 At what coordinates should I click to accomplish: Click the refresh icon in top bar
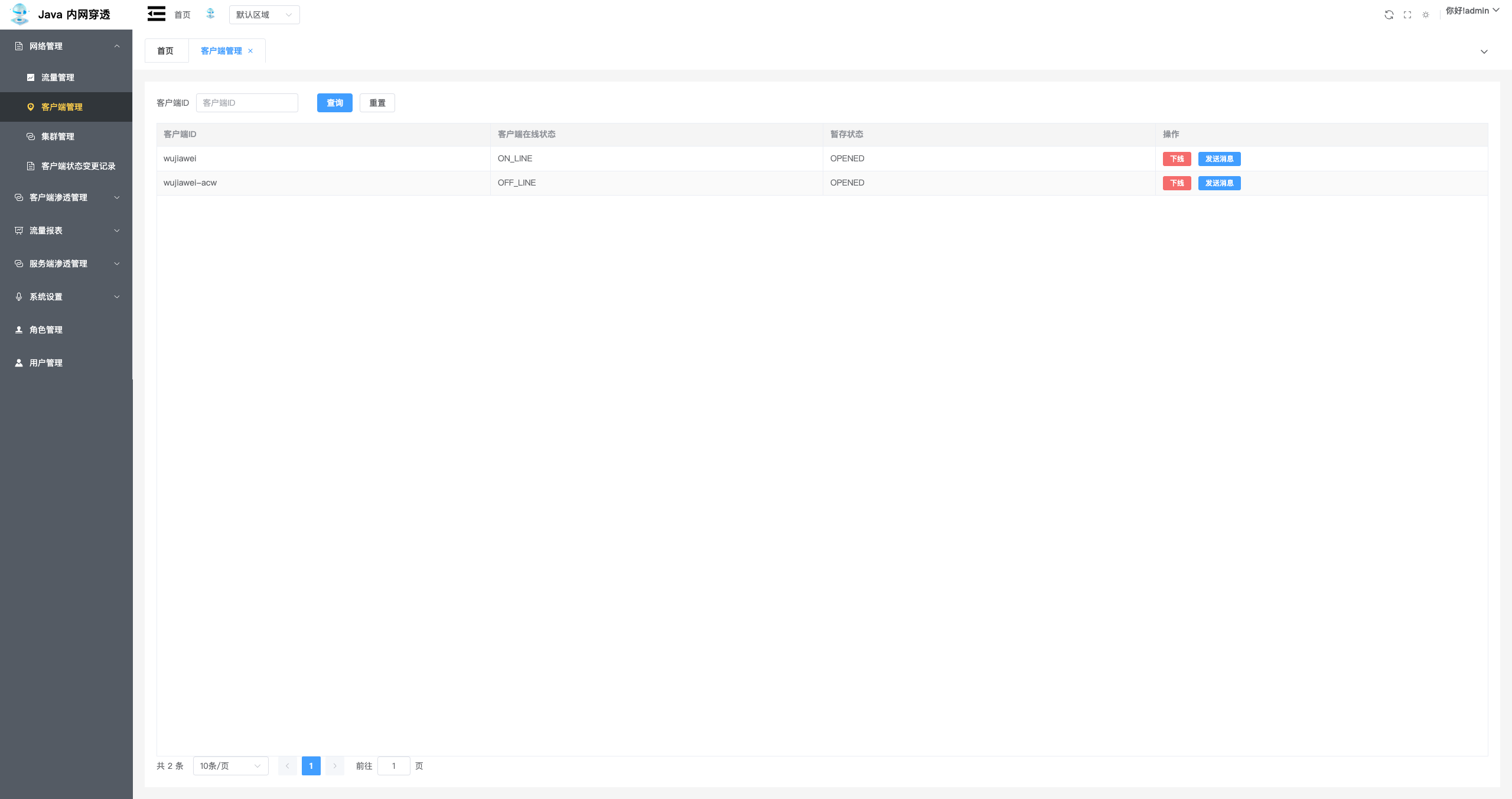[1389, 15]
